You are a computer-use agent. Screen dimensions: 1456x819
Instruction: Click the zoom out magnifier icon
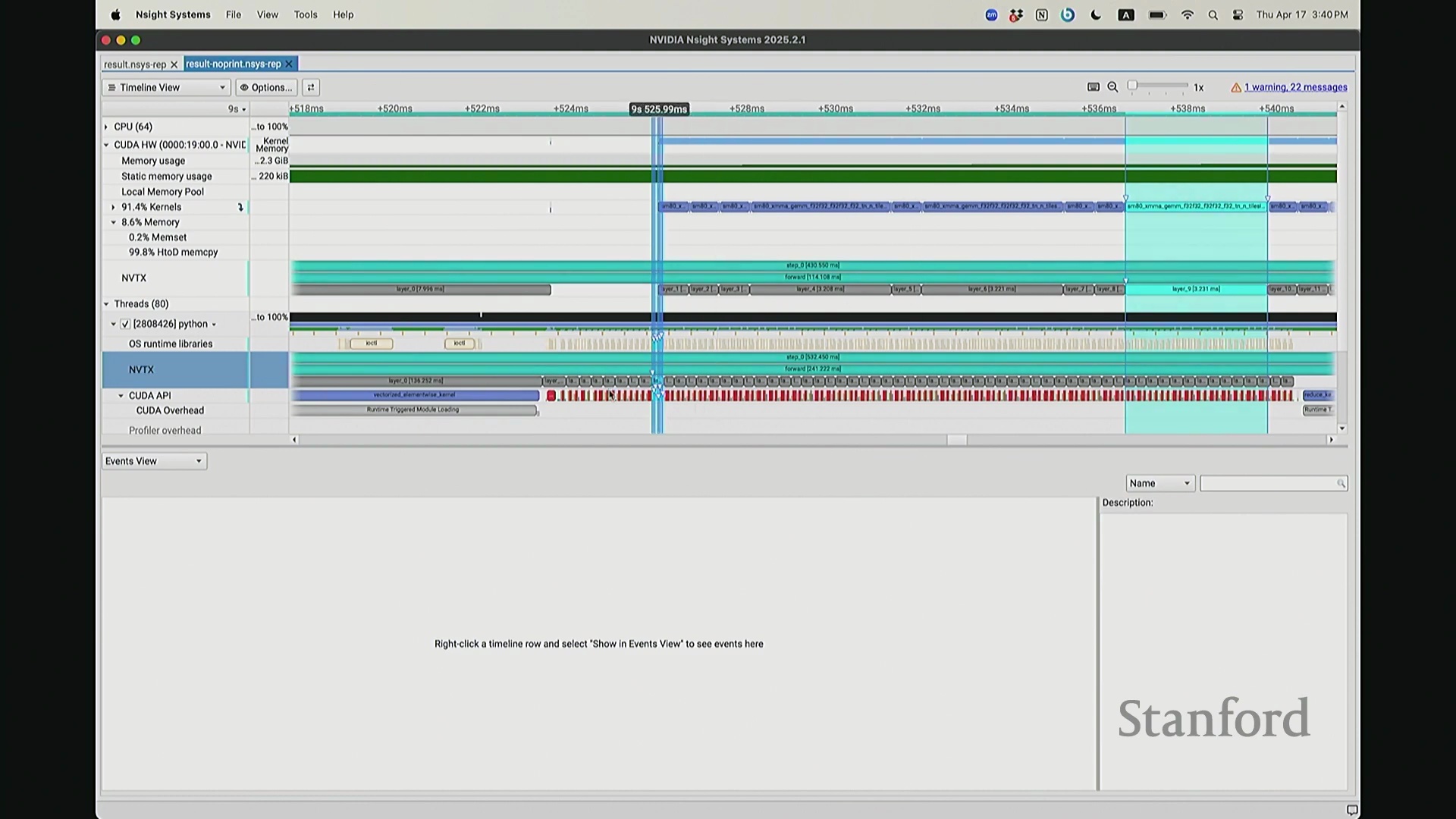tap(1112, 87)
